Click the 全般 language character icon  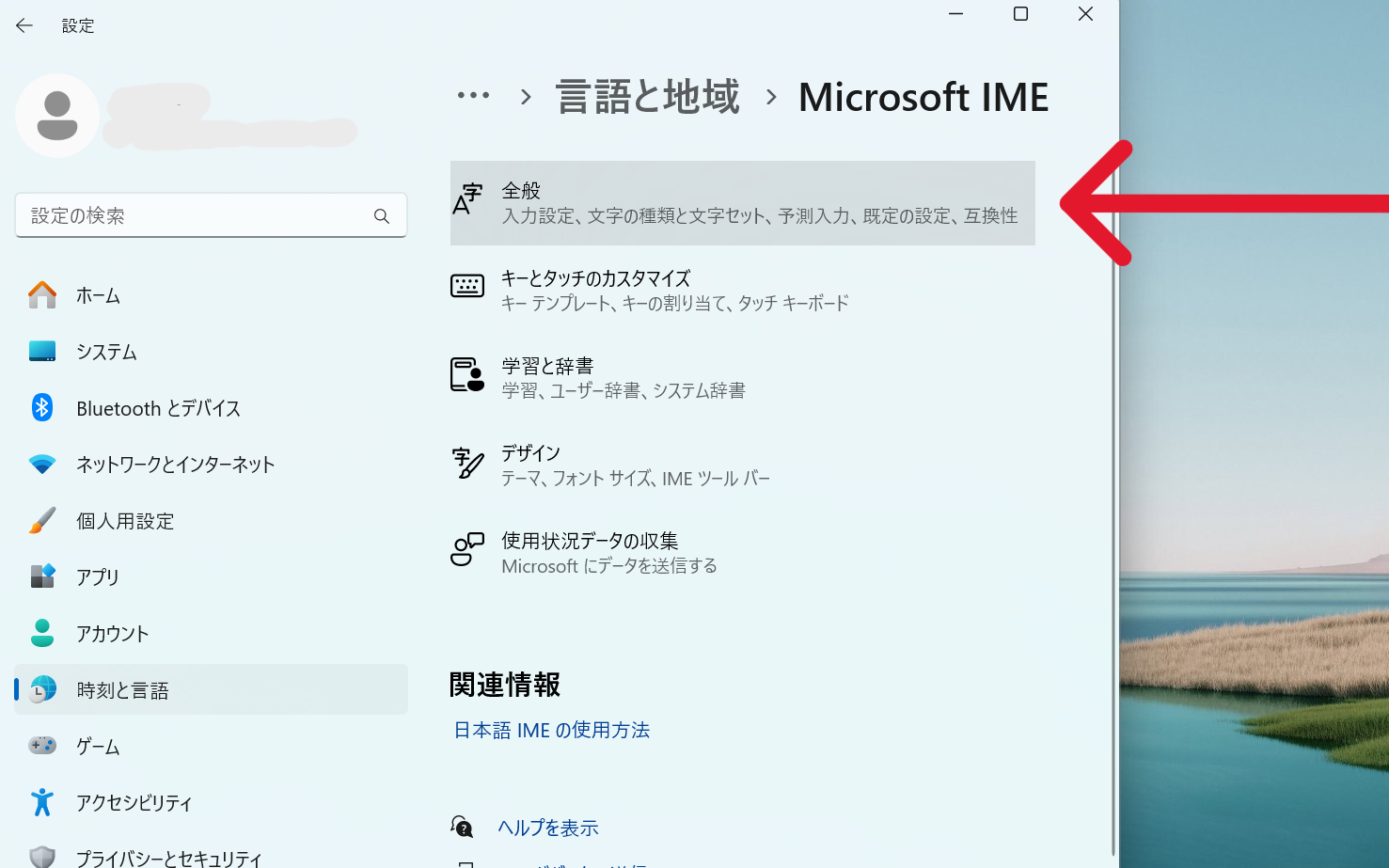pyautogui.click(x=467, y=199)
